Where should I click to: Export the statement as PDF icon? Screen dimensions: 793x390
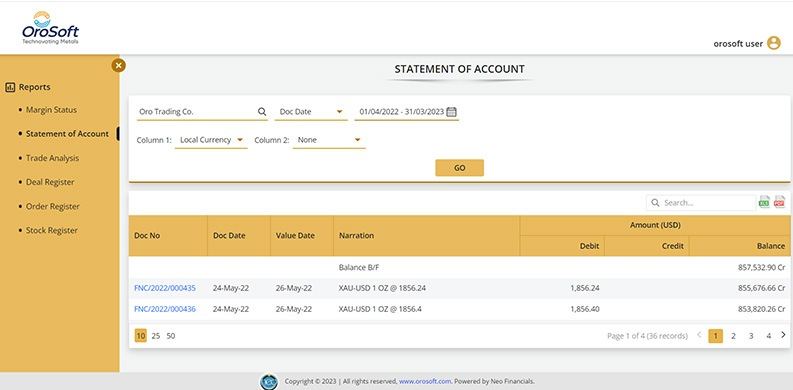click(x=779, y=202)
